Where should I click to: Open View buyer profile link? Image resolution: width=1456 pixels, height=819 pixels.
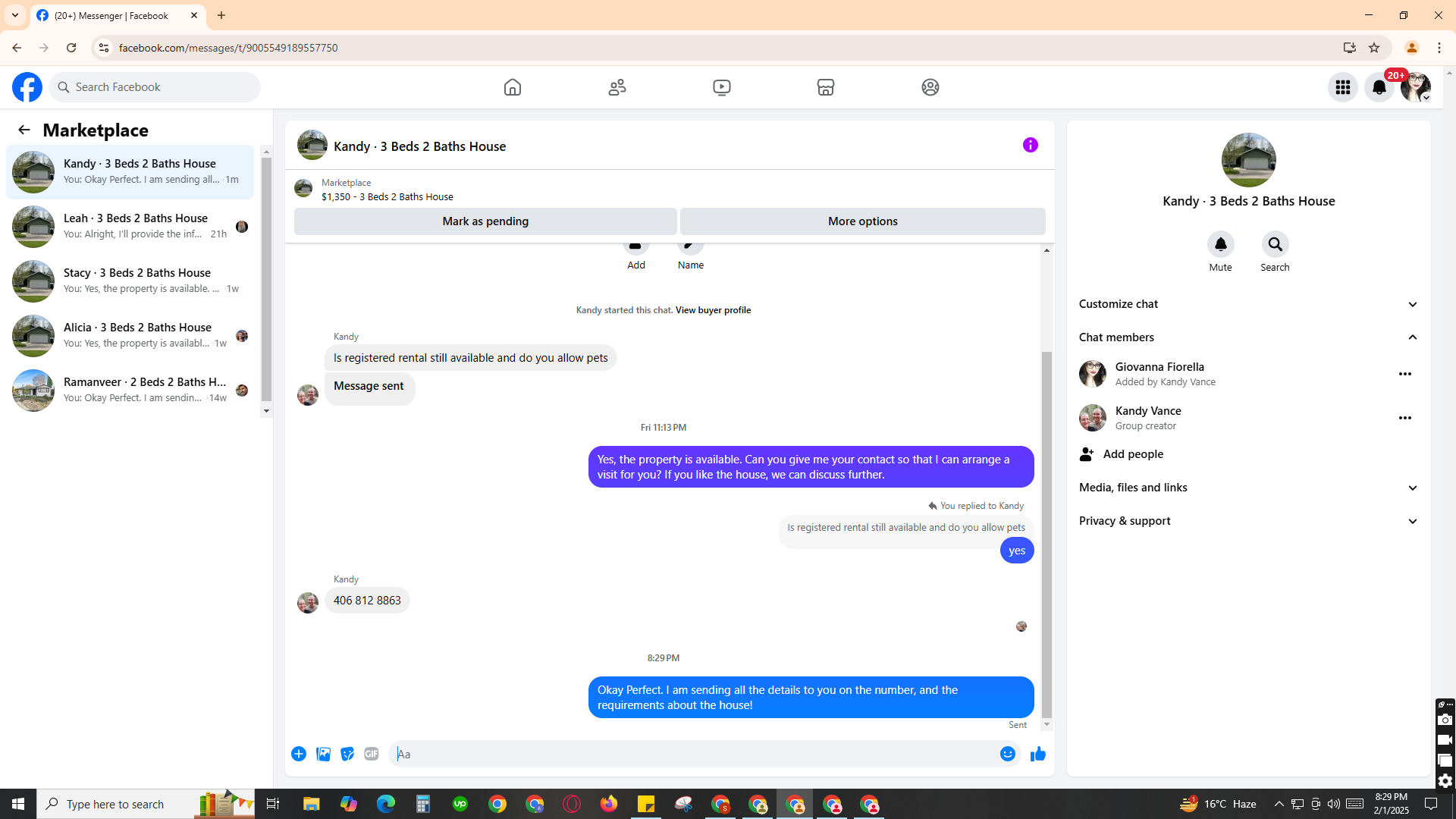(713, 310)
